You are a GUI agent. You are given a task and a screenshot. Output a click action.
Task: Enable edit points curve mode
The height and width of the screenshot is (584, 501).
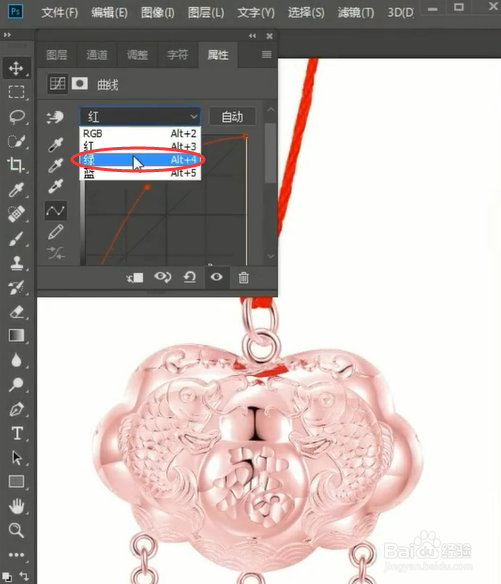56,211
